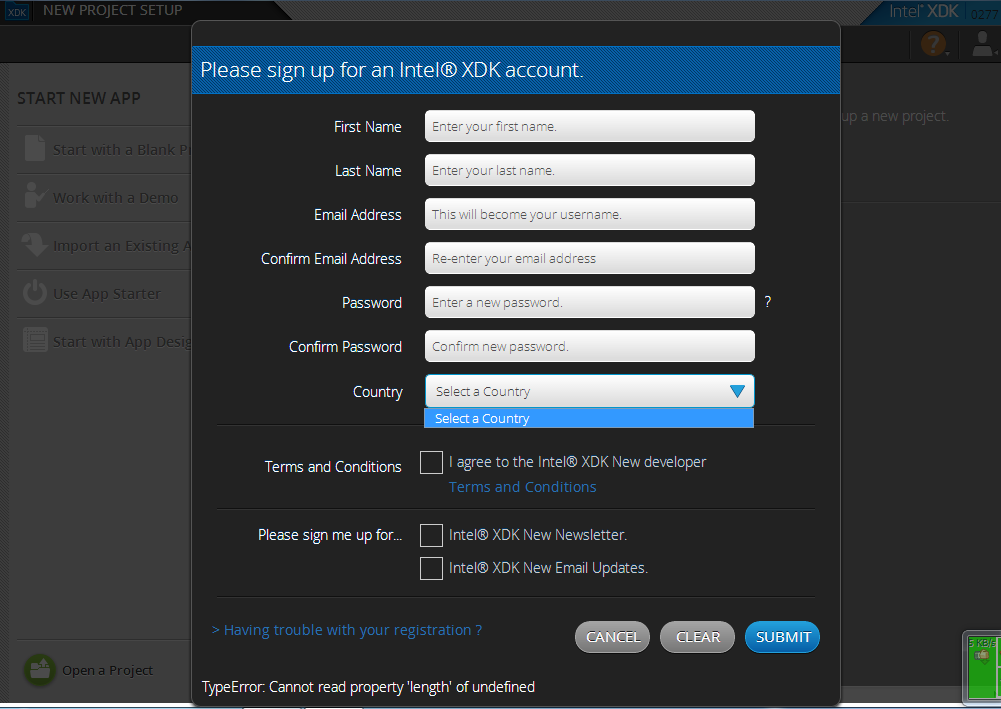Check the Terms and Conditions agreement box
1001x709 pixels.
[x=431, y=463]
